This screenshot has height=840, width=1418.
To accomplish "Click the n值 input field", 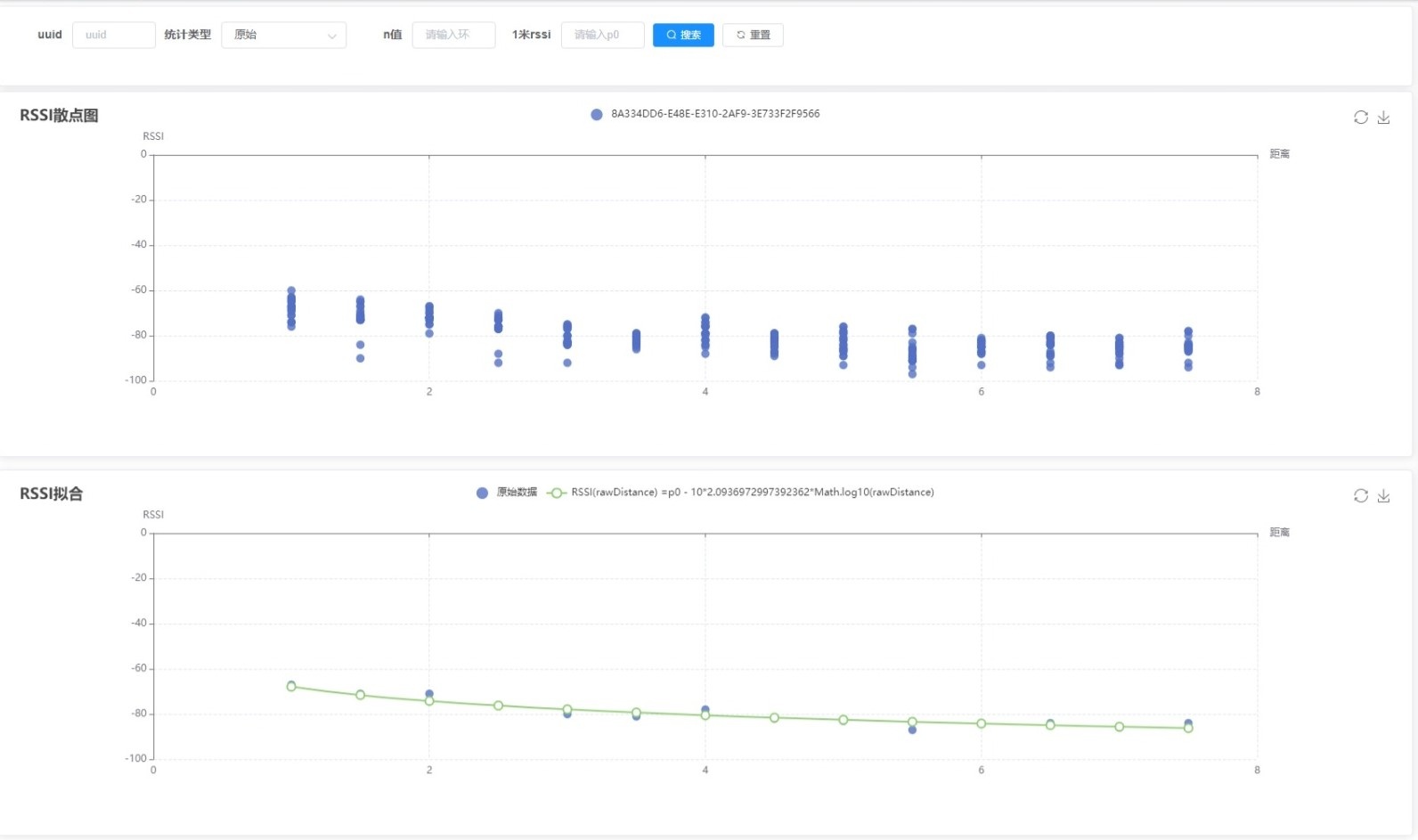I will (453, 35).
